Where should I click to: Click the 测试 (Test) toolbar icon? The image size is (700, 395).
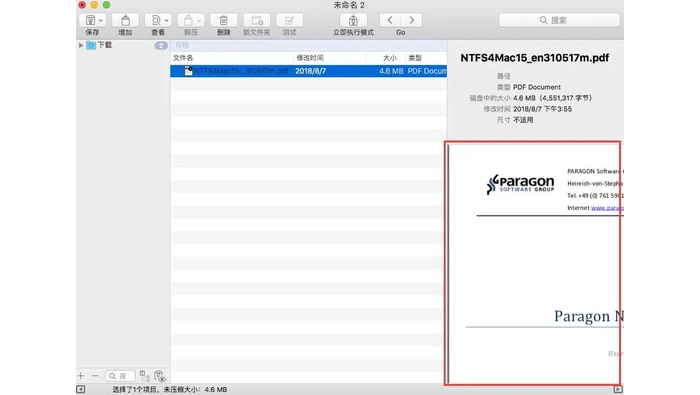click(x=289, y=21)
